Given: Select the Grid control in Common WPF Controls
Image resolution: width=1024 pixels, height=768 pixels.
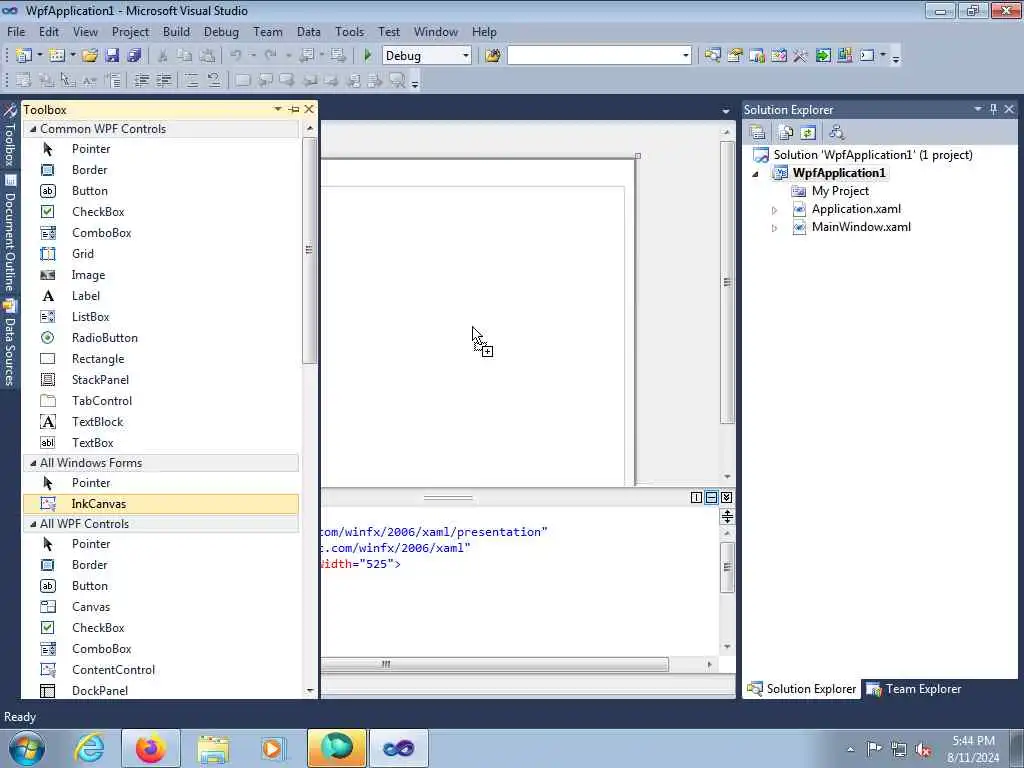Looking at the screenshot, I should [x=161, y=254].
